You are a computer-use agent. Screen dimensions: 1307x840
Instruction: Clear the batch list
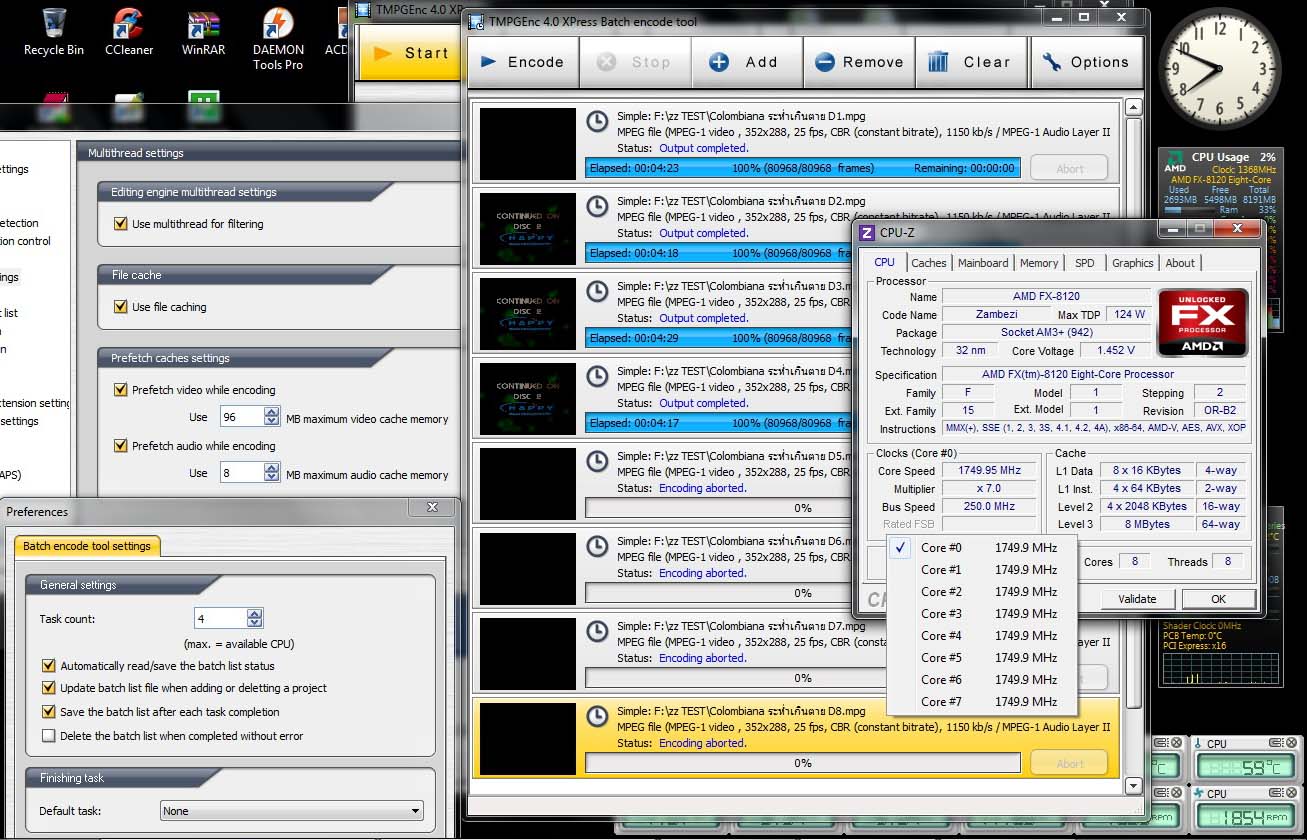tap(970, 62)
